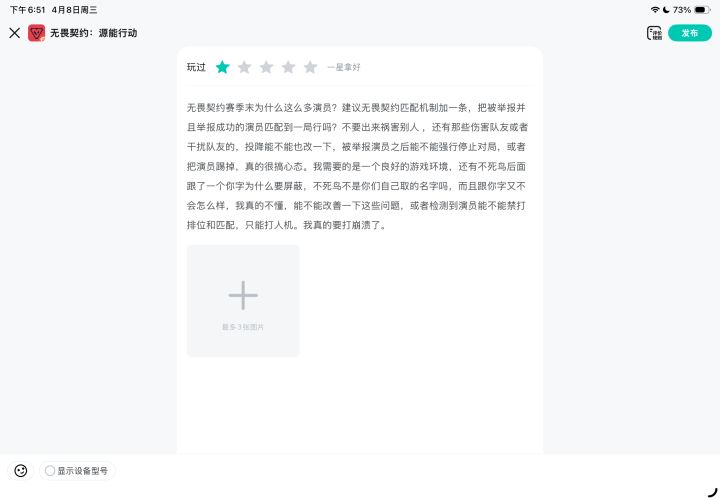The image size is (720, 500).
Task: Tap the clock showing 下午6:51
Action: (x=28, y=10)
